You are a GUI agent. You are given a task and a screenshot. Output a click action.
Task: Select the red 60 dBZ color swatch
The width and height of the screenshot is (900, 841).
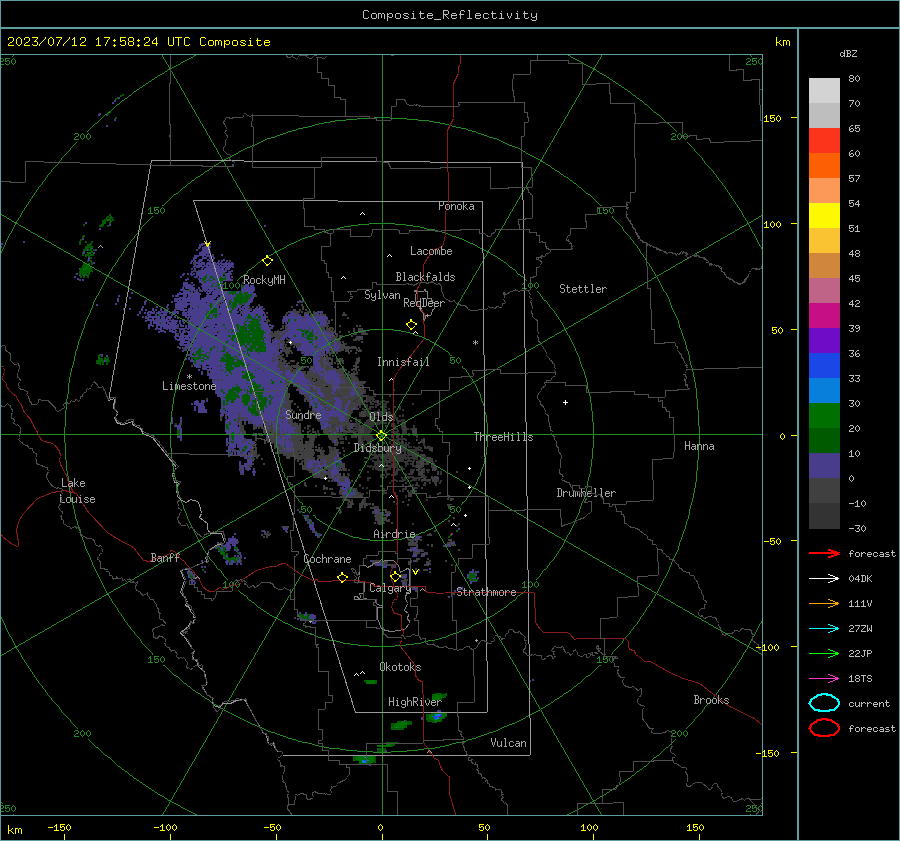(x=824, y=140)
